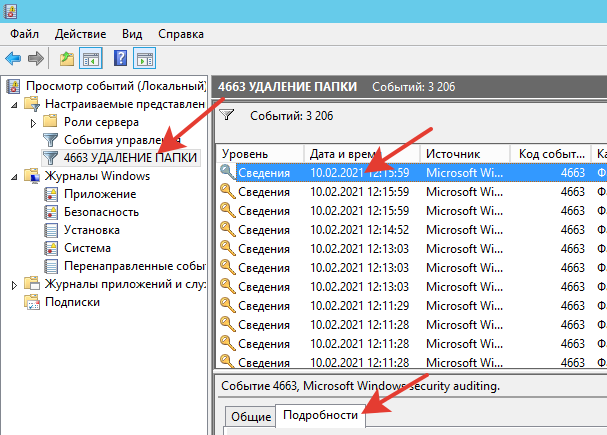This screenshot has height=435, width=607.
Task: Select the event dated 10.02.2021 12:14:52
Action: click(x=412, y=229)
